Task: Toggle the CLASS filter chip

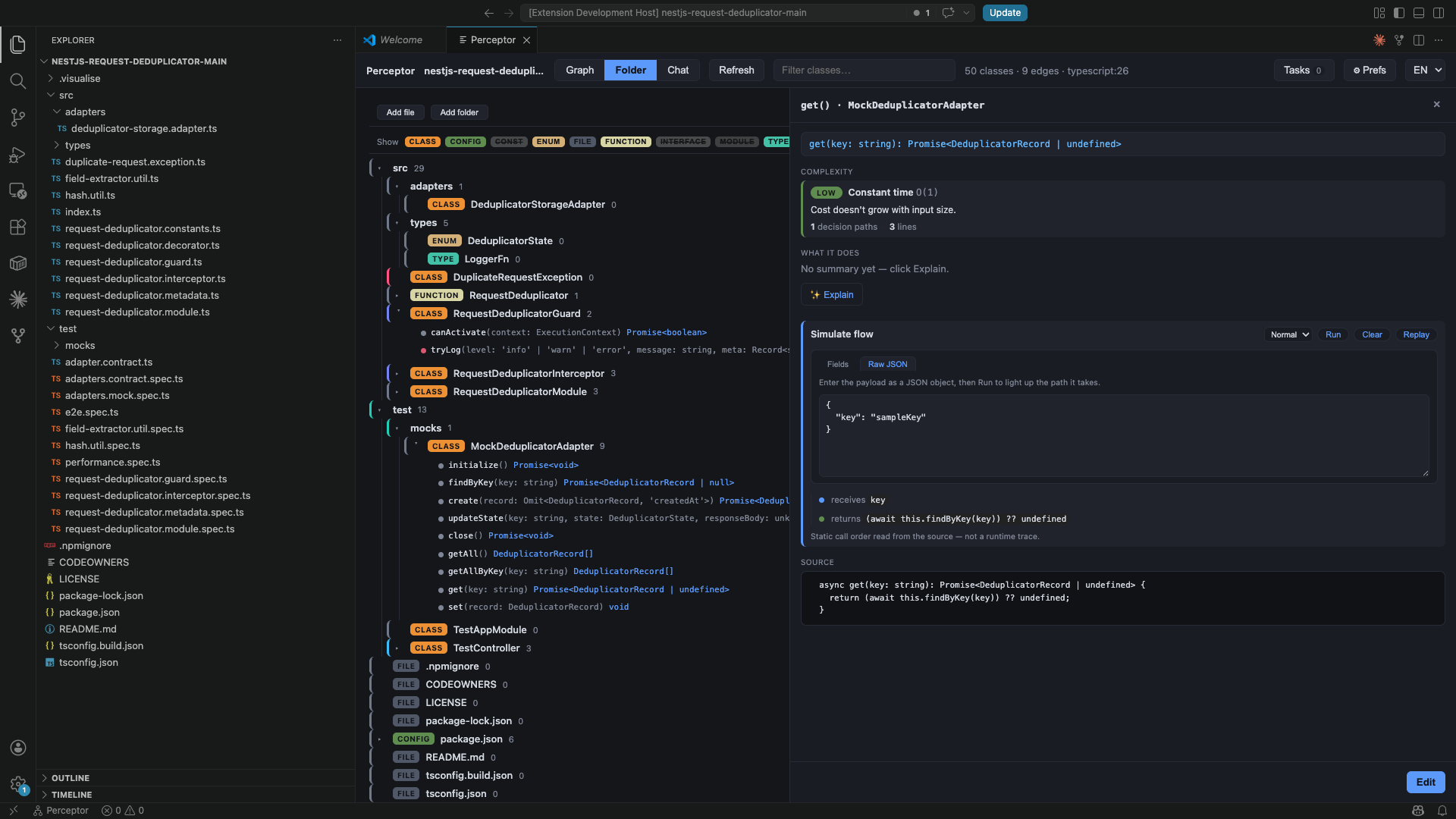Action: tap(422, 142)
